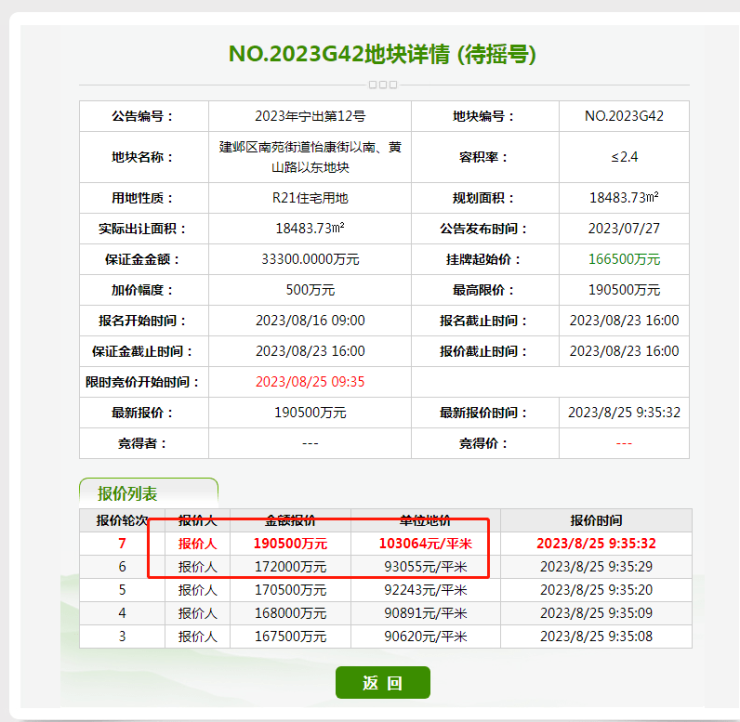Select the 报价列表 tab
This screenshot has height=722, width=740.
[127, 494]
